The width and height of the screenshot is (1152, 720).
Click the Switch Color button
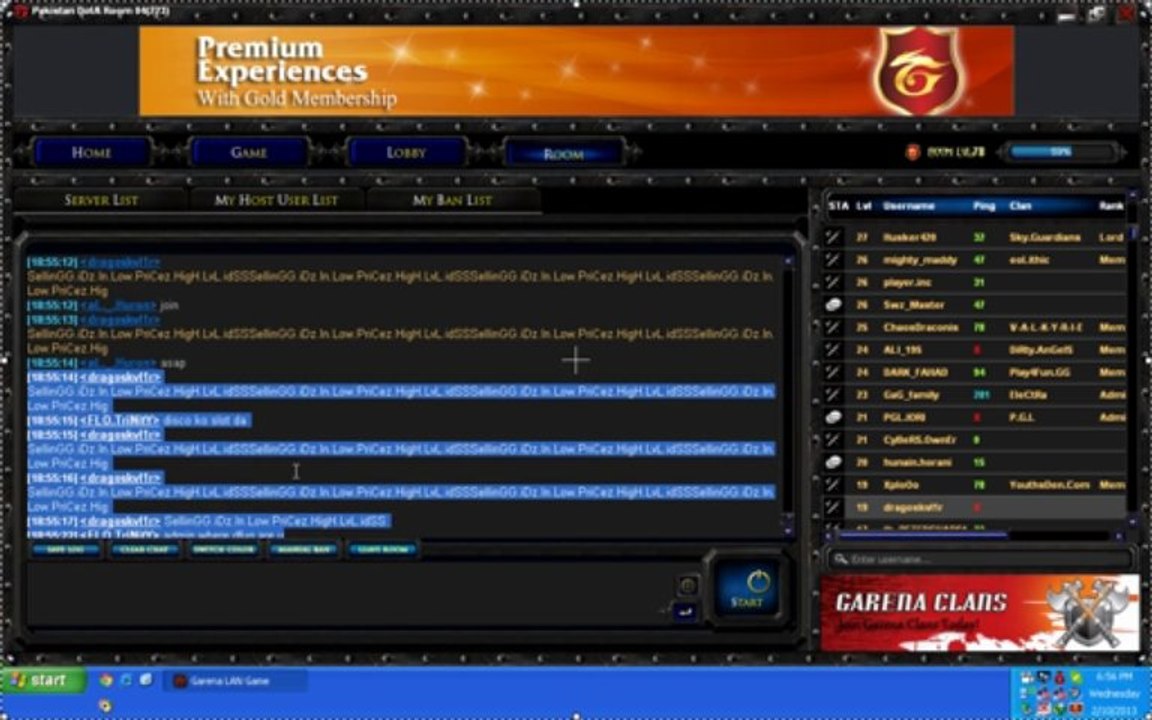click(x=224, y=550)
